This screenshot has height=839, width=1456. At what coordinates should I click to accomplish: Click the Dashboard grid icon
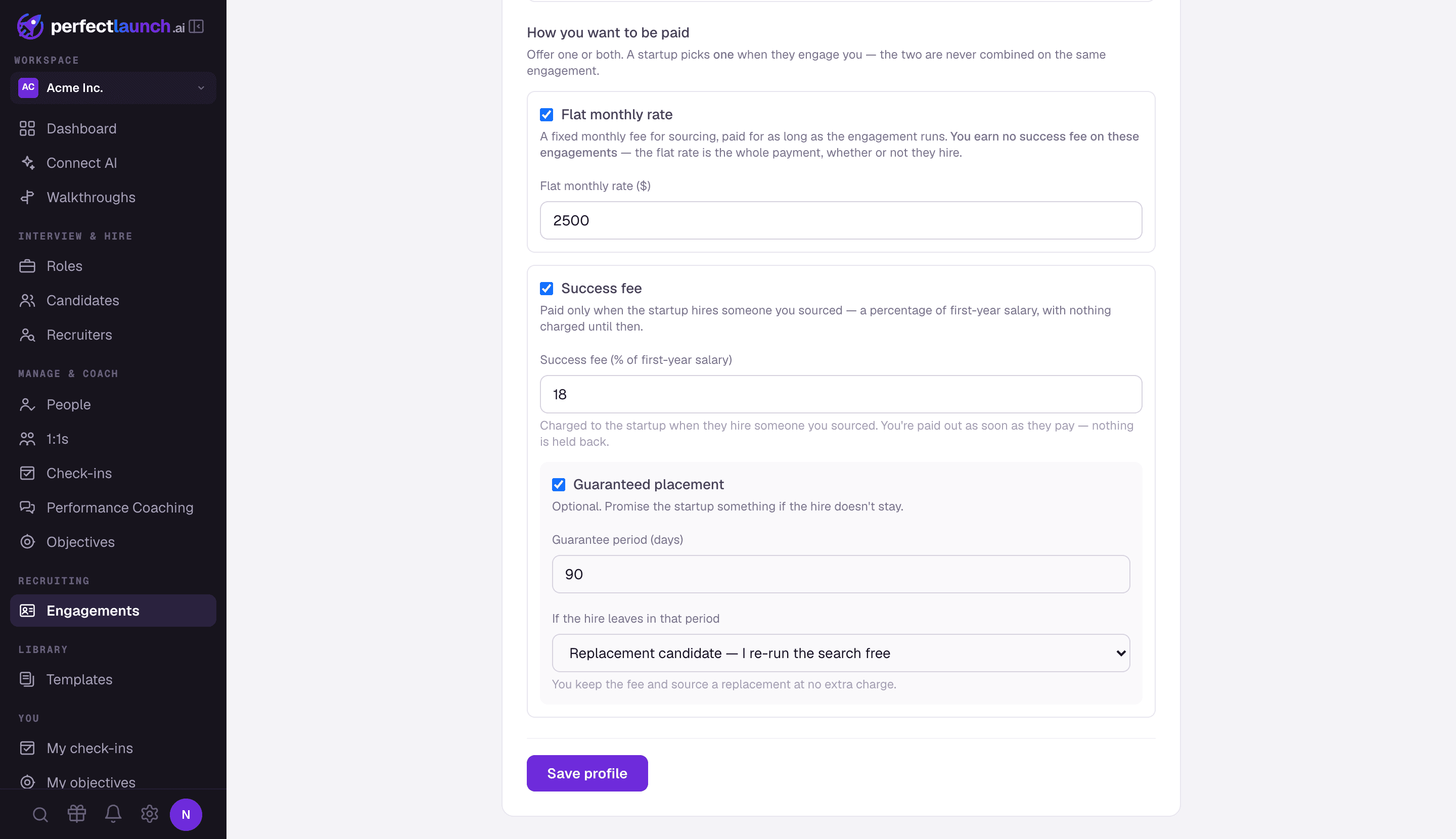point(27,128)
